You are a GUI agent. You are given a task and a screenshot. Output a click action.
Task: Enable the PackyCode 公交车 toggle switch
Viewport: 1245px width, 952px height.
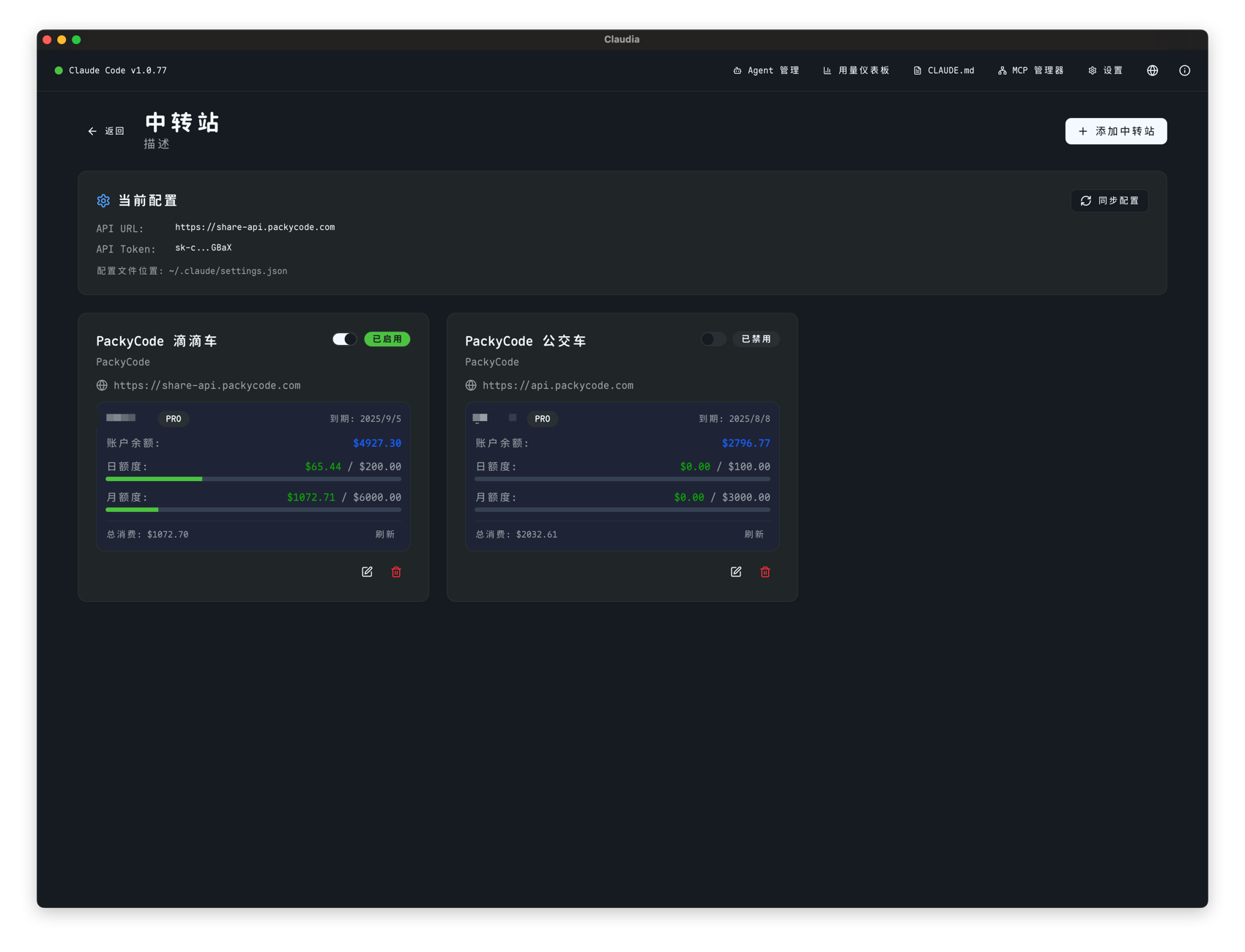(713, 339)
